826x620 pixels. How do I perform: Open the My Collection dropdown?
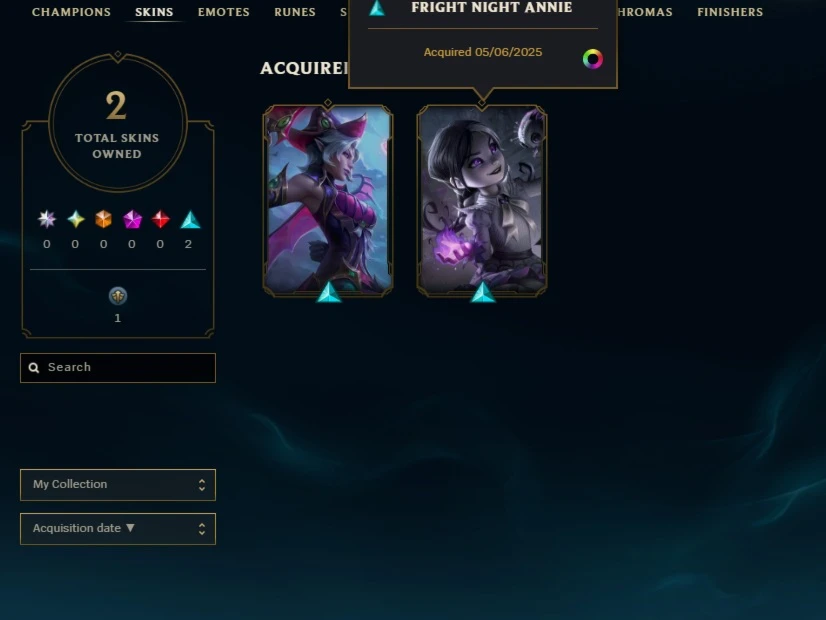[x=118, y=485]
